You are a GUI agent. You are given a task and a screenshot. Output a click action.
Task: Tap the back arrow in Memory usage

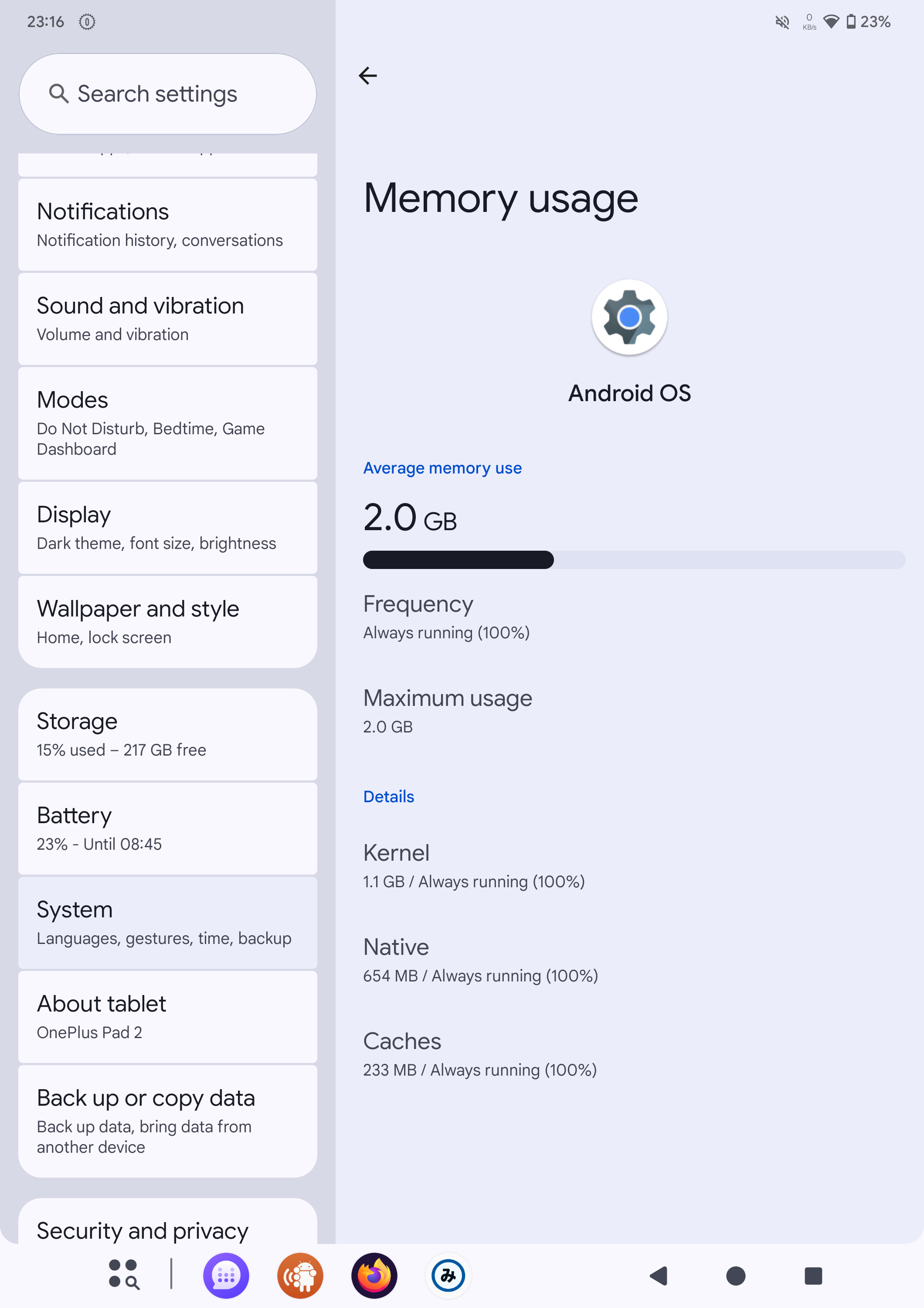tap(368, 76)
